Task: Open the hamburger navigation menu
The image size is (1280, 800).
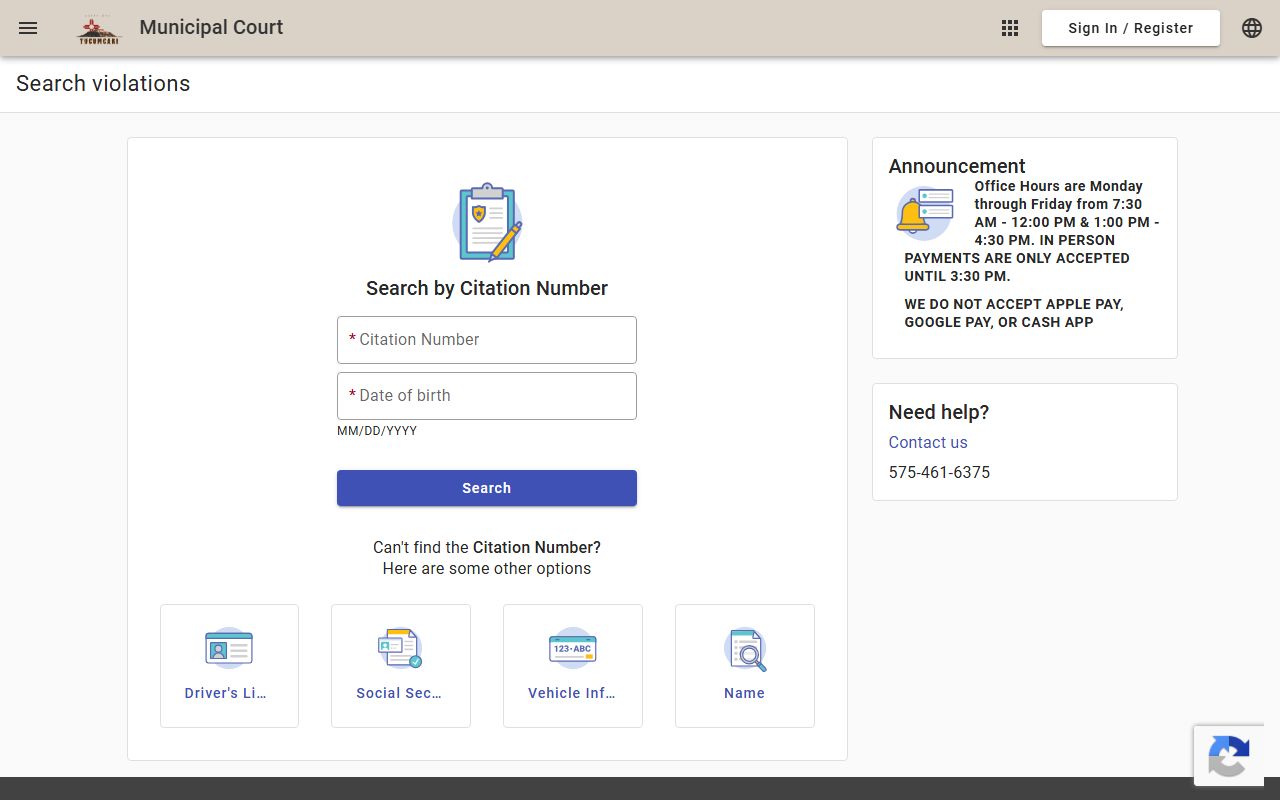Action: tap(28, 28)
